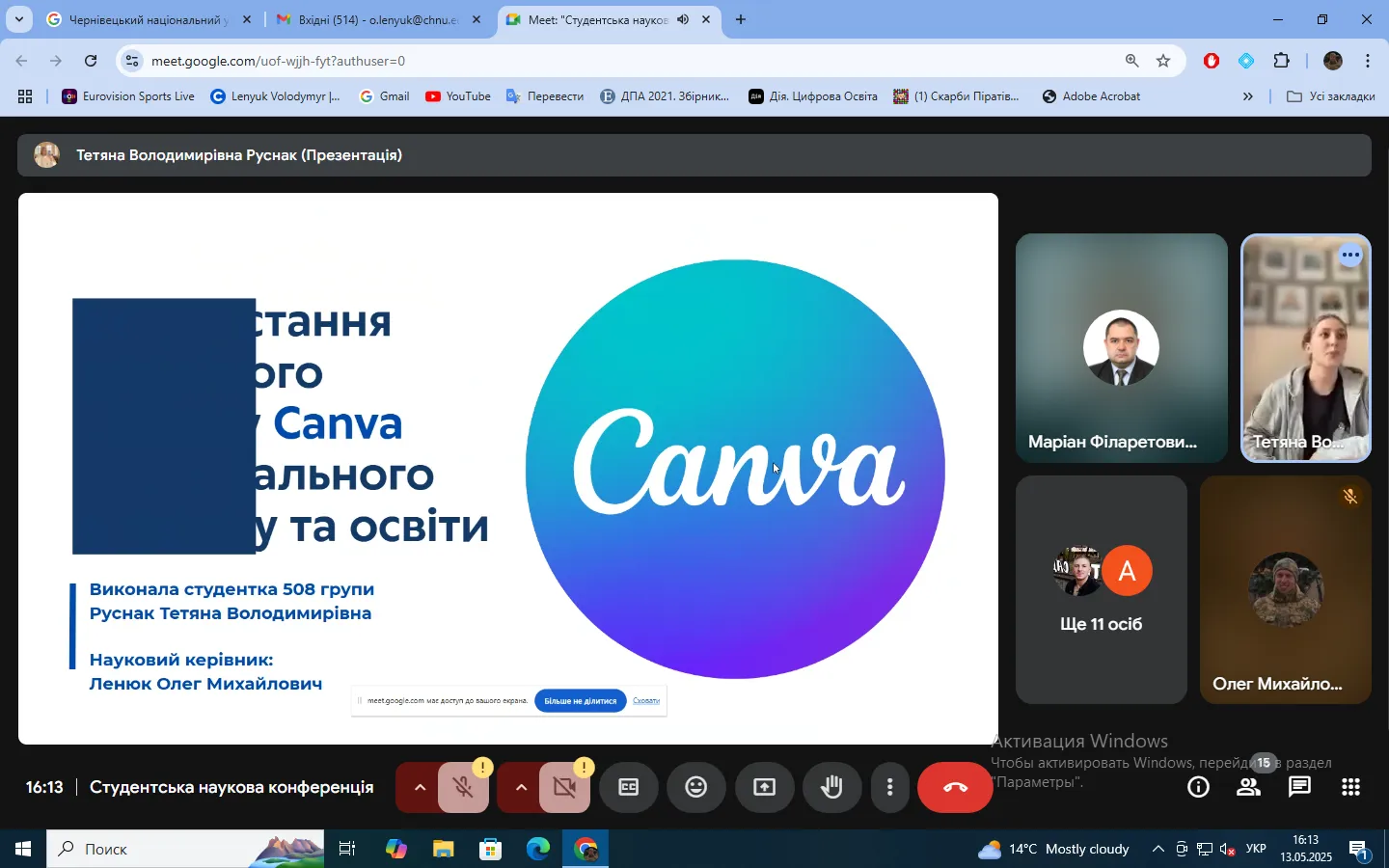Viewport: 1389px width, 868px height.
Task: Open microphone audio settings arrow
Action: click(419, 788)
